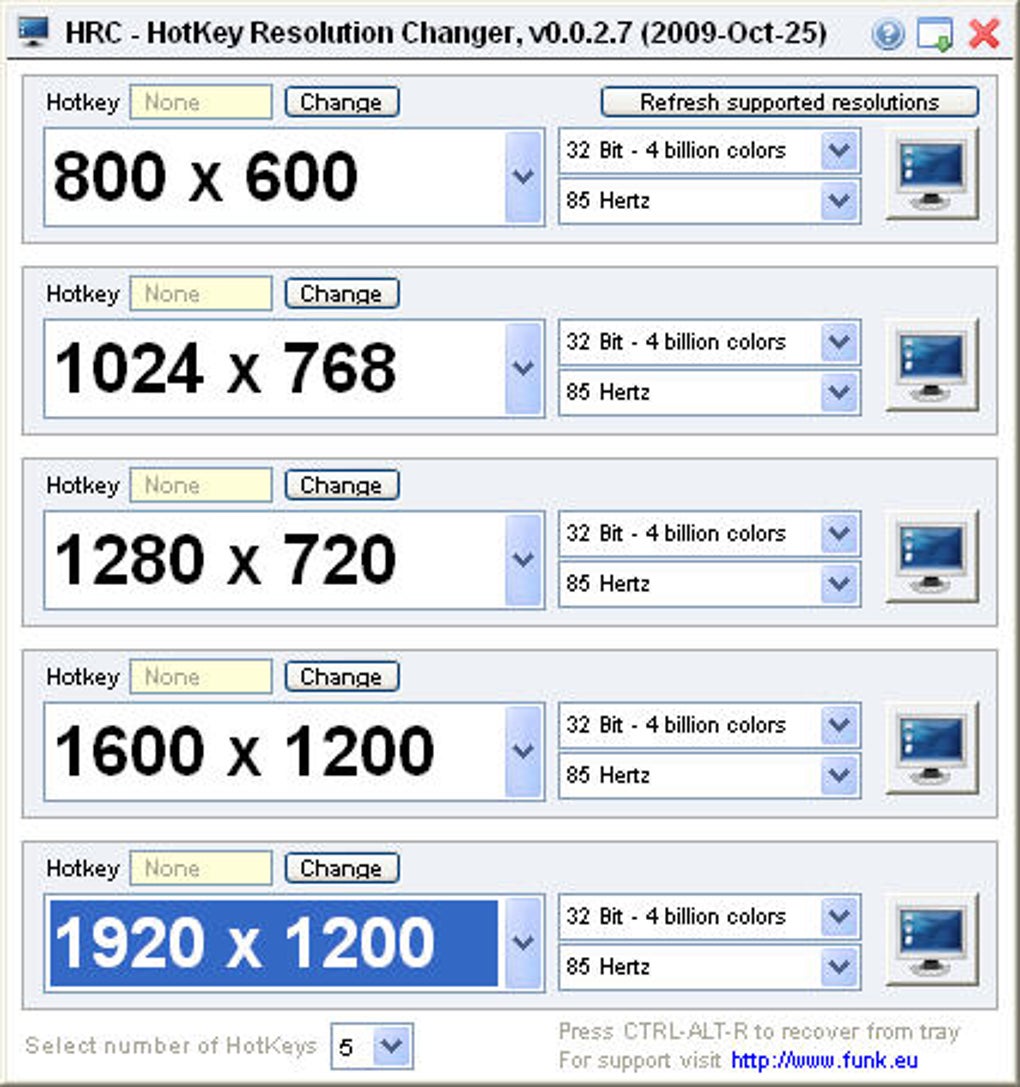This screenshot has width=1020, height=1087.
Task: Expand refresh rate dropdown in 1280 x 720 row
Action: 839,584
